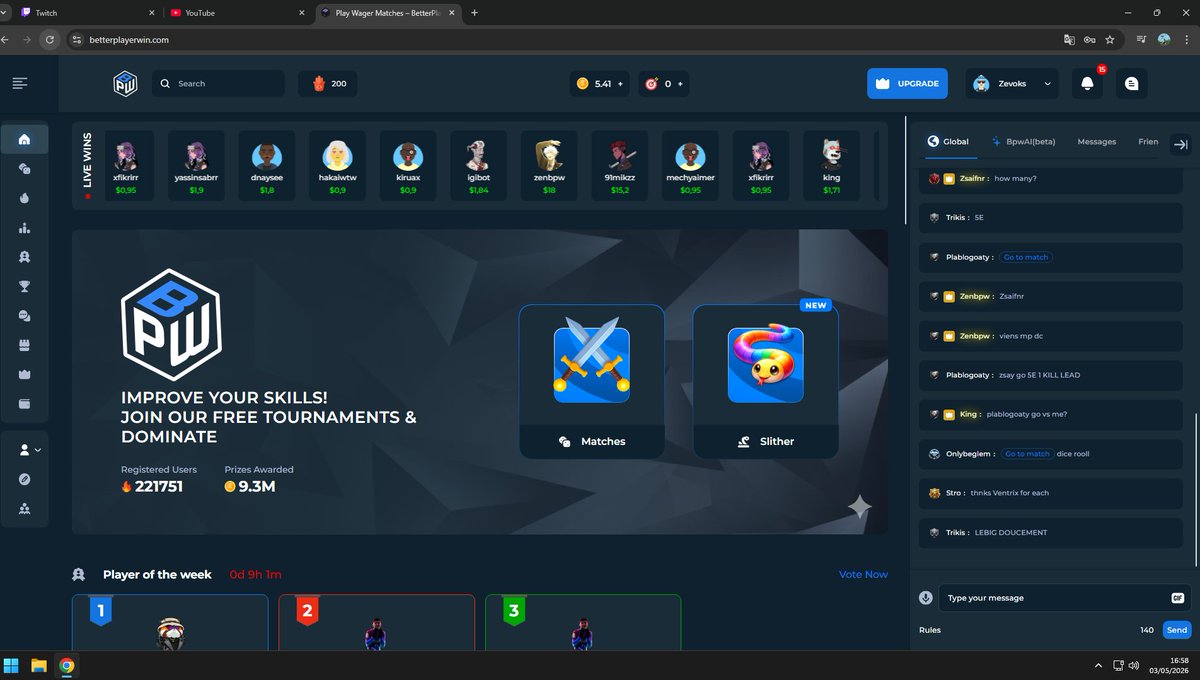Select the Home icon in left sidebar

24,139
